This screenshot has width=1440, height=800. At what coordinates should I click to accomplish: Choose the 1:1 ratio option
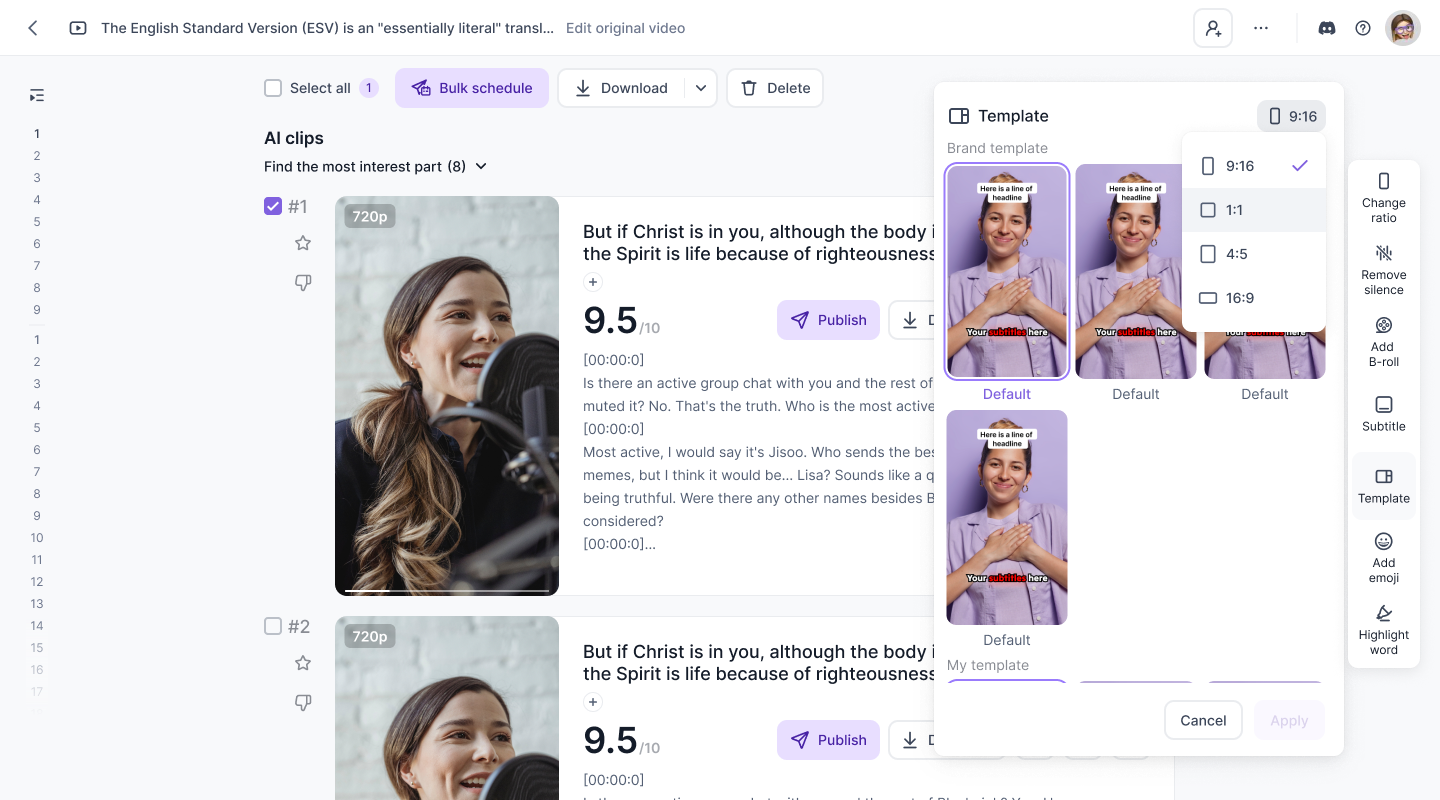point(1254,210)
